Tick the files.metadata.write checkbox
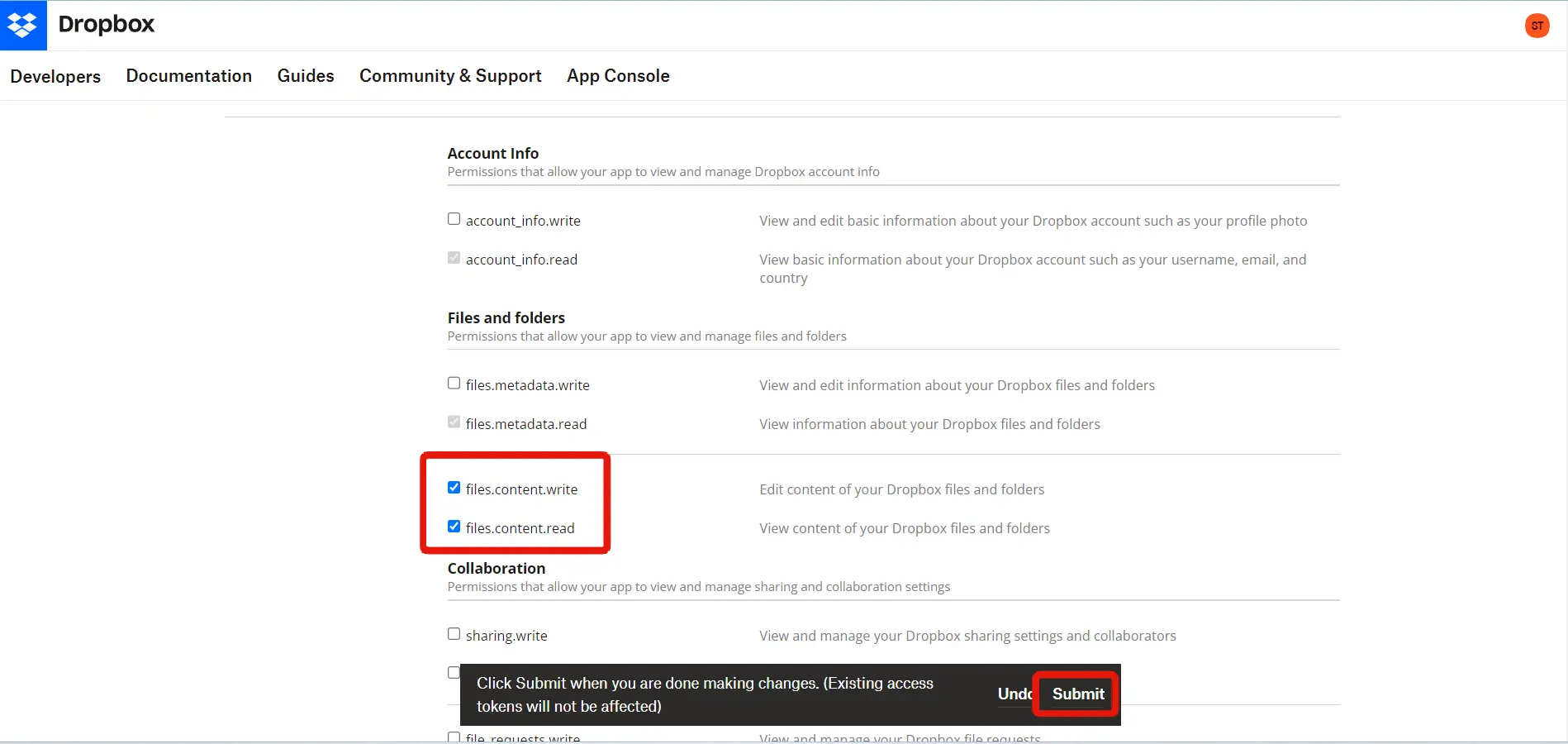 [454, 384]
